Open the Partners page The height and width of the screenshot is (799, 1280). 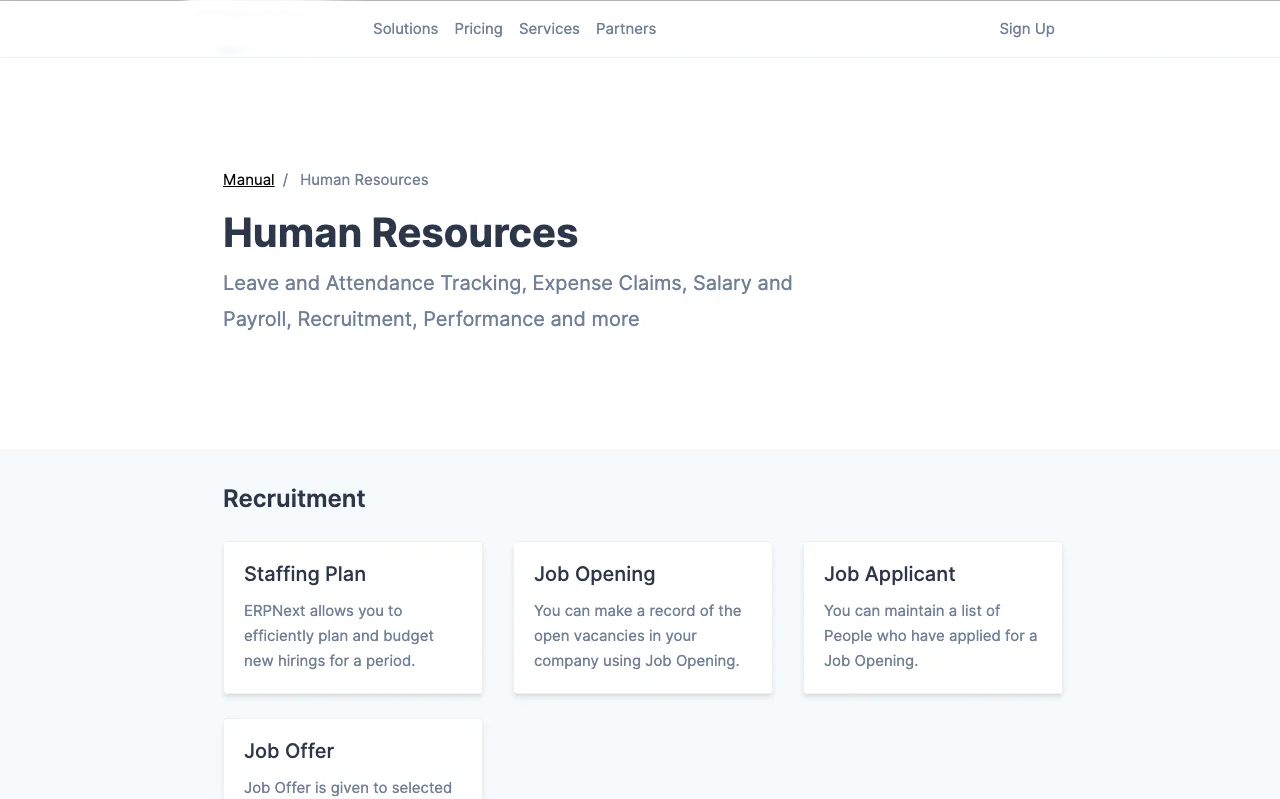(x=625, y=28)
